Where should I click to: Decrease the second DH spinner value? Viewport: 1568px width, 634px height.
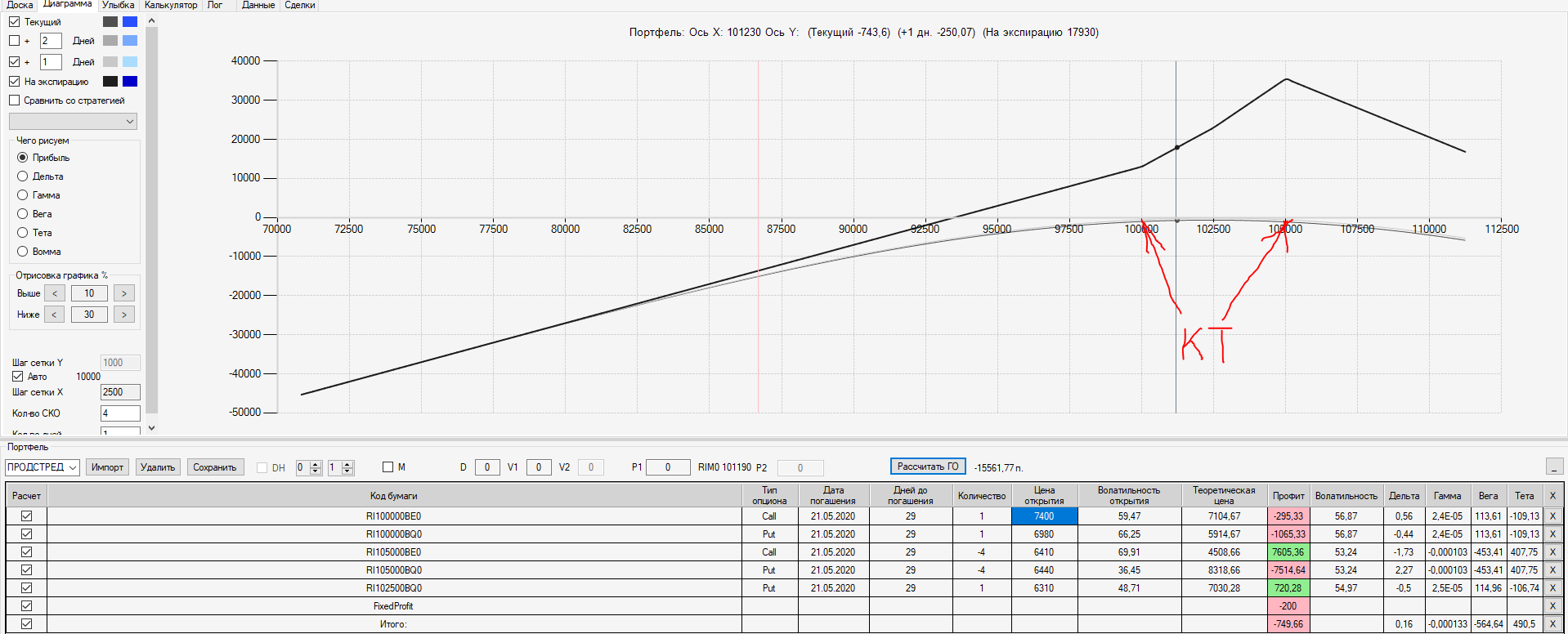pyautogui.click(x=347, y=471)
